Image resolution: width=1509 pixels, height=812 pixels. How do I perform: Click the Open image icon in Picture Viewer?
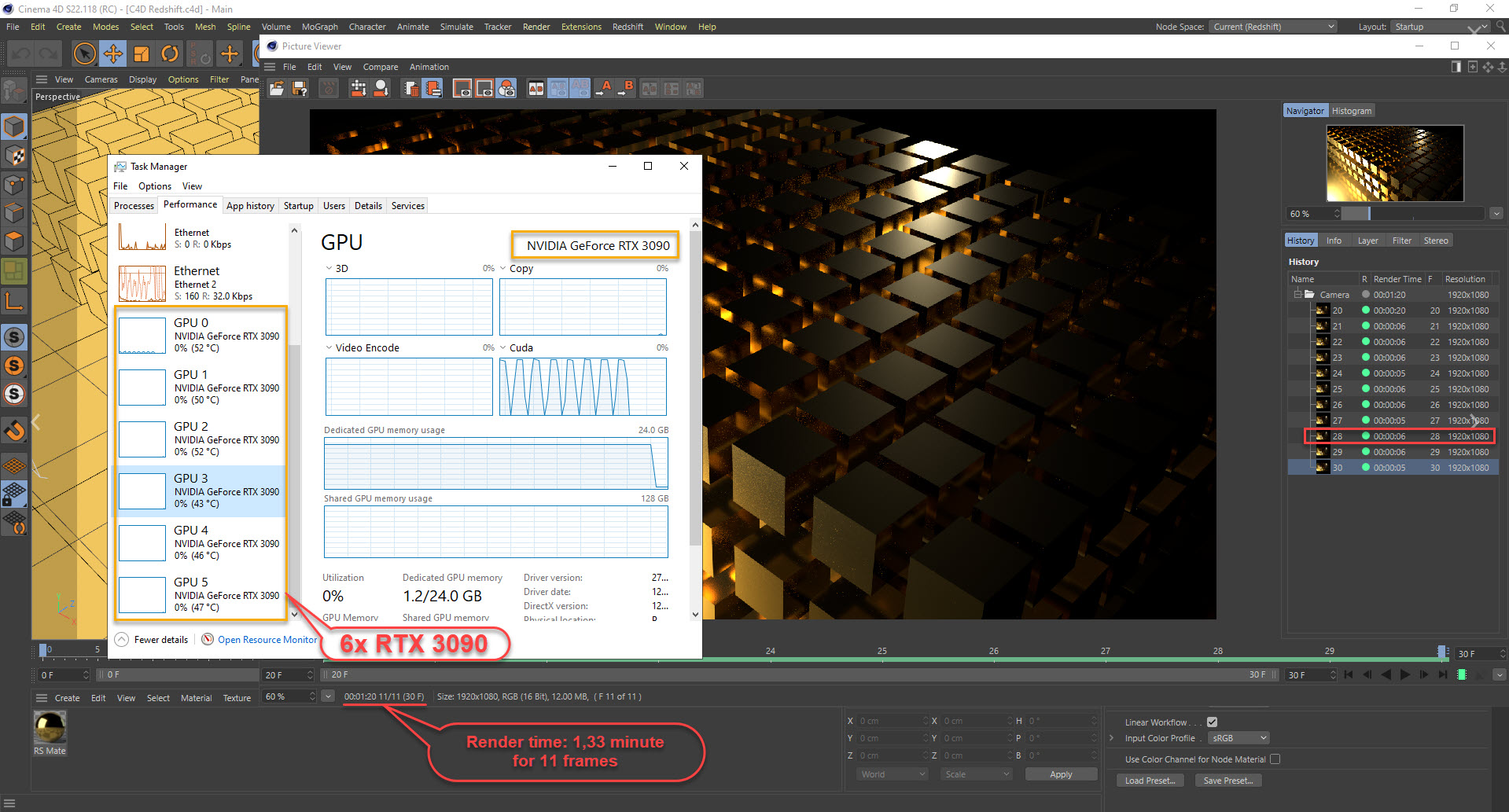pyautogui.click(x=277, y=89)
